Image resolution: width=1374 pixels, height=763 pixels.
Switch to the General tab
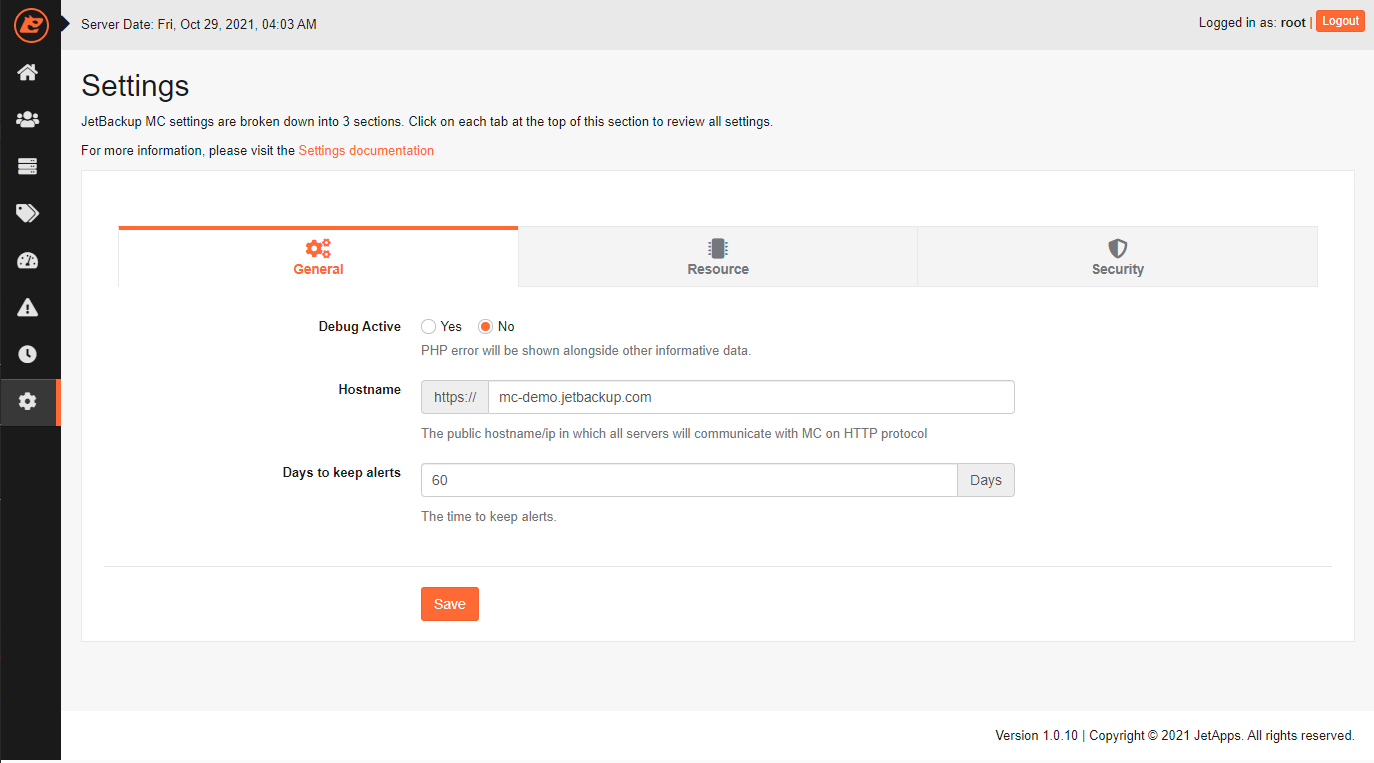(318, 258)
